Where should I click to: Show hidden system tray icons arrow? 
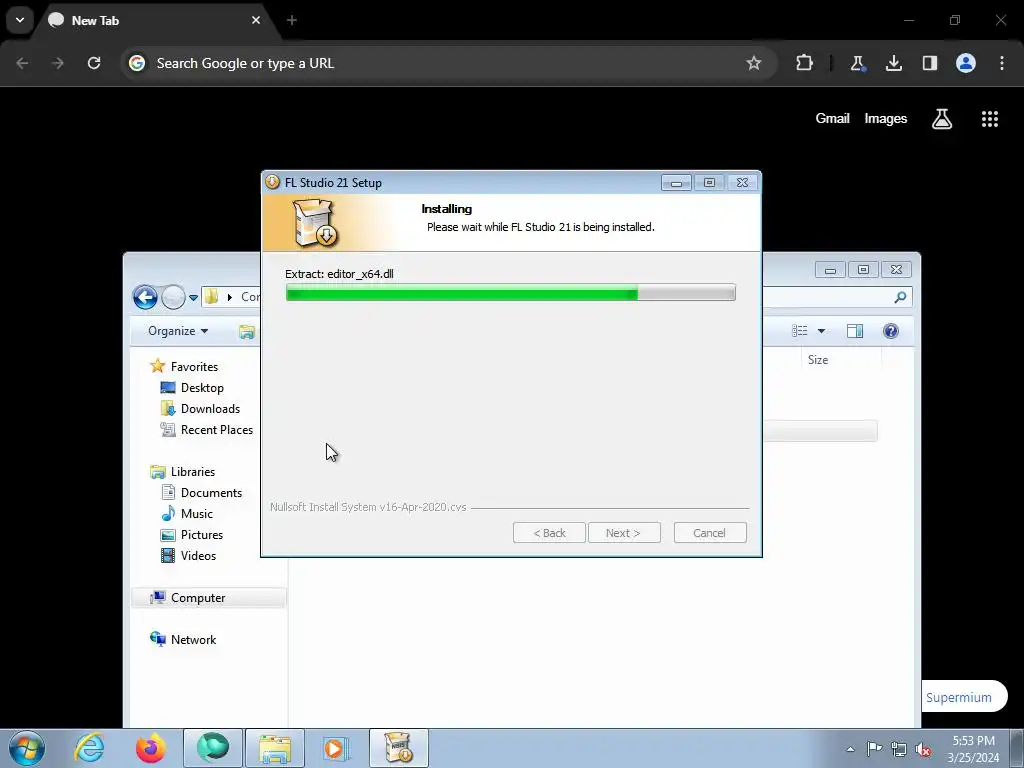(x=850, y=749)
